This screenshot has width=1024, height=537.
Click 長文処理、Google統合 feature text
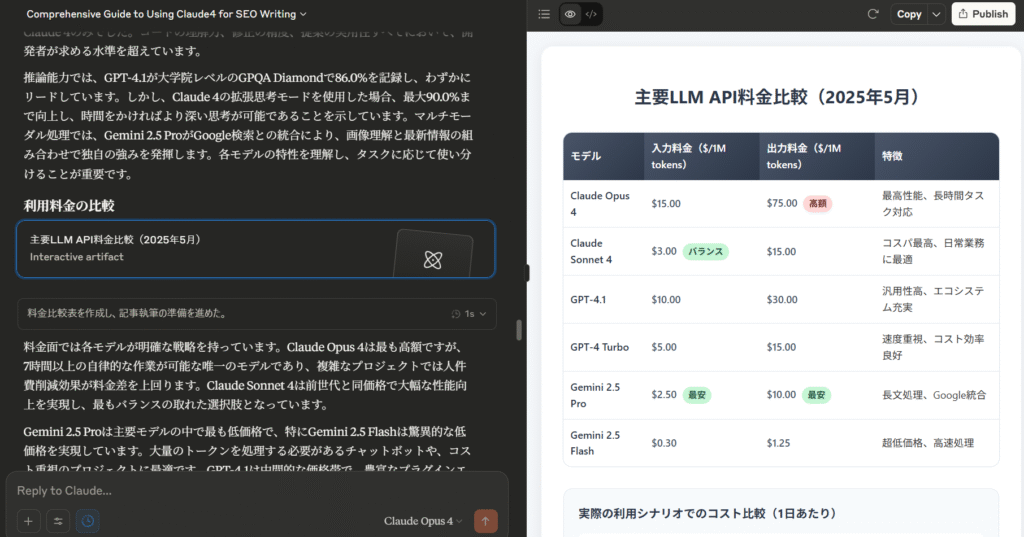(934, 395)
